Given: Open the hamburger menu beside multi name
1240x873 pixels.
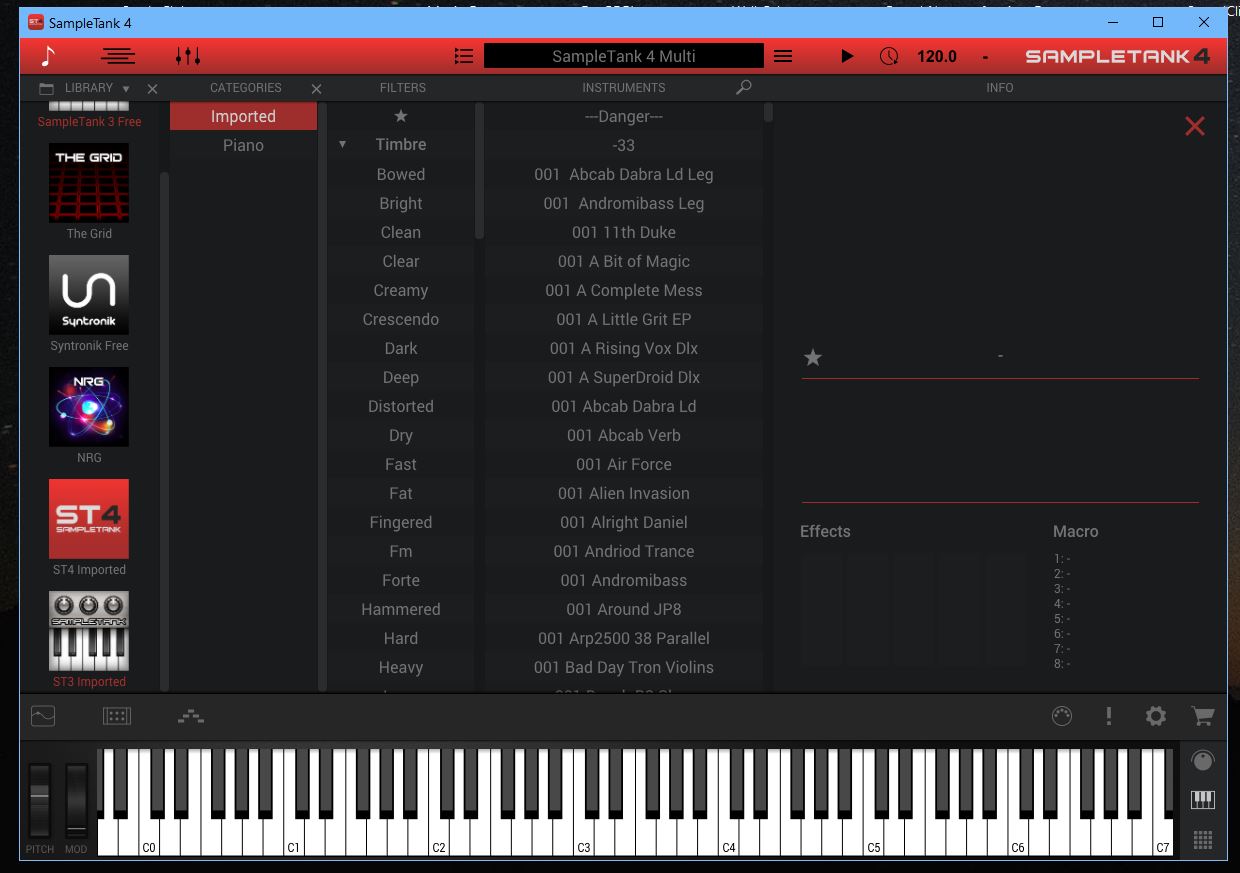Looking at the screenshot, I should point(783,56).
